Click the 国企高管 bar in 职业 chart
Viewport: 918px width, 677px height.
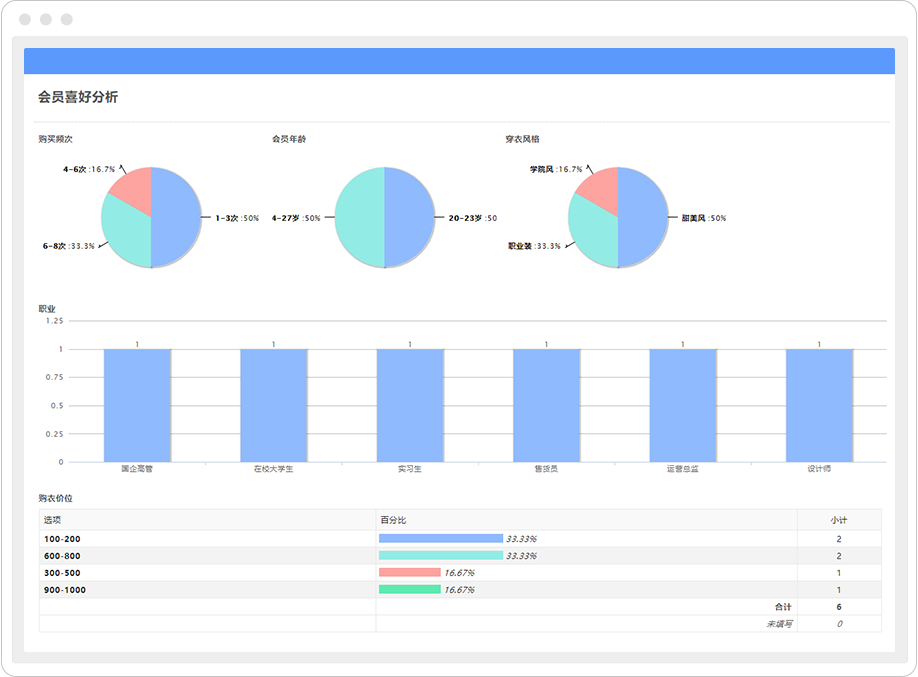pyautogui.click(x=137, y=405)
